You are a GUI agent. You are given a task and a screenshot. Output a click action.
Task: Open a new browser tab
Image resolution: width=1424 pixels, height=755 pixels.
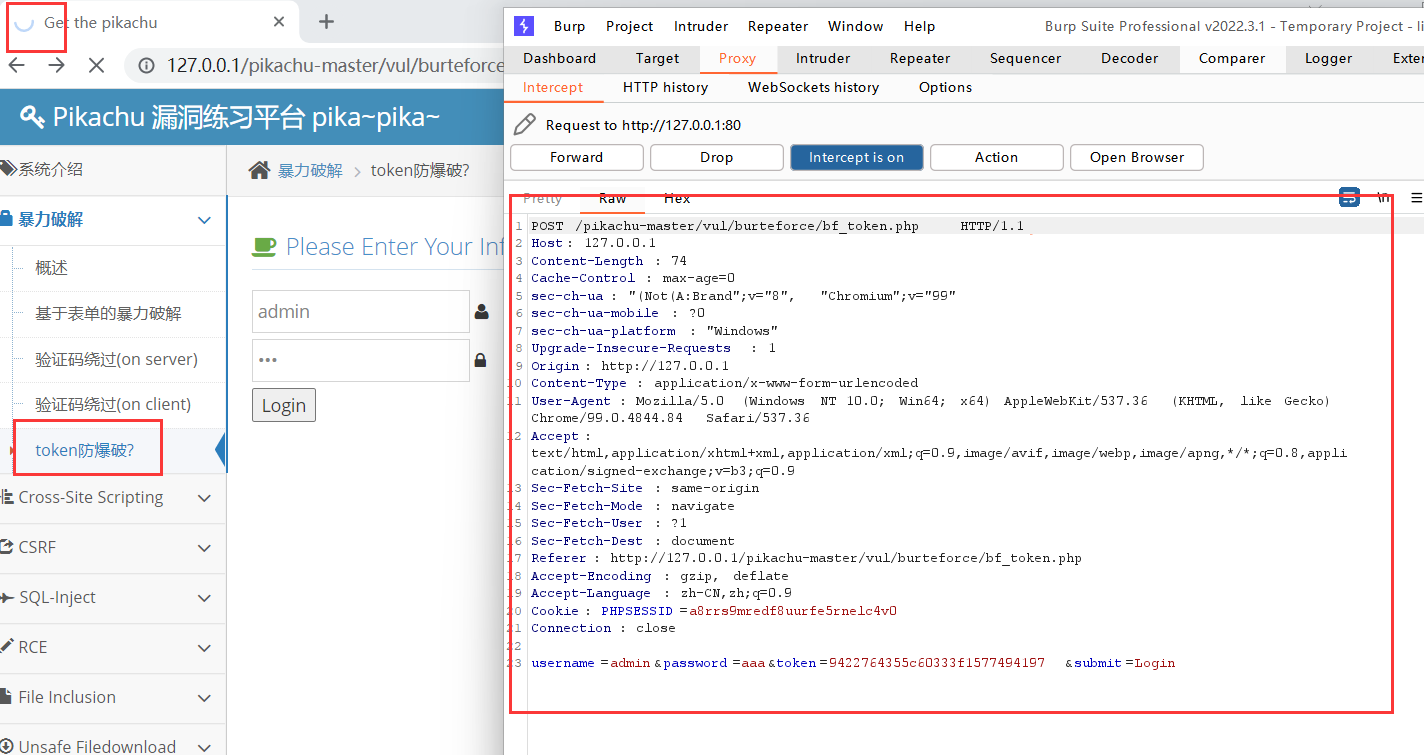click(x=326, y=22)
